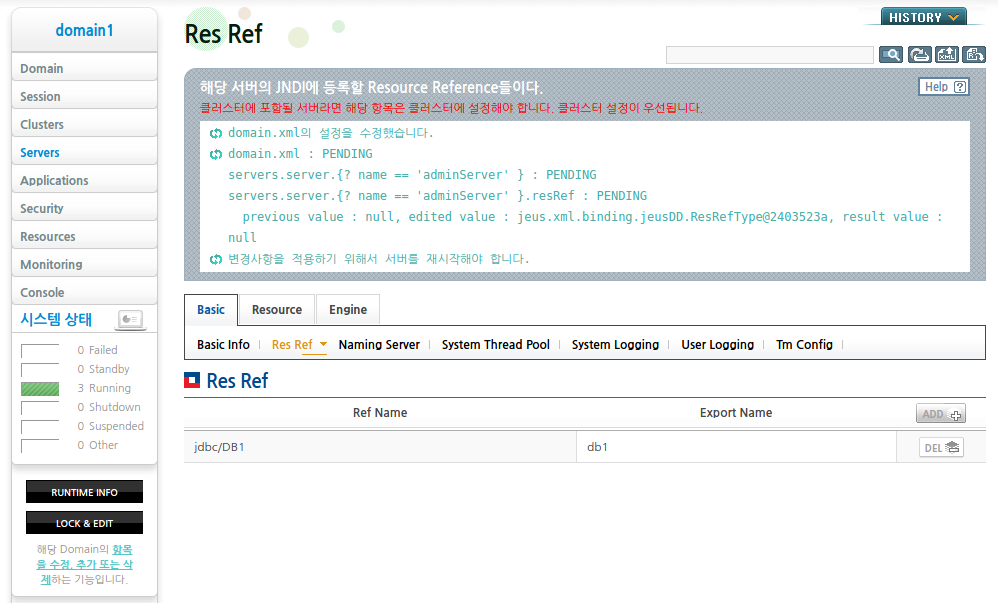Open the Applications menu item

(x=85, y=180)
